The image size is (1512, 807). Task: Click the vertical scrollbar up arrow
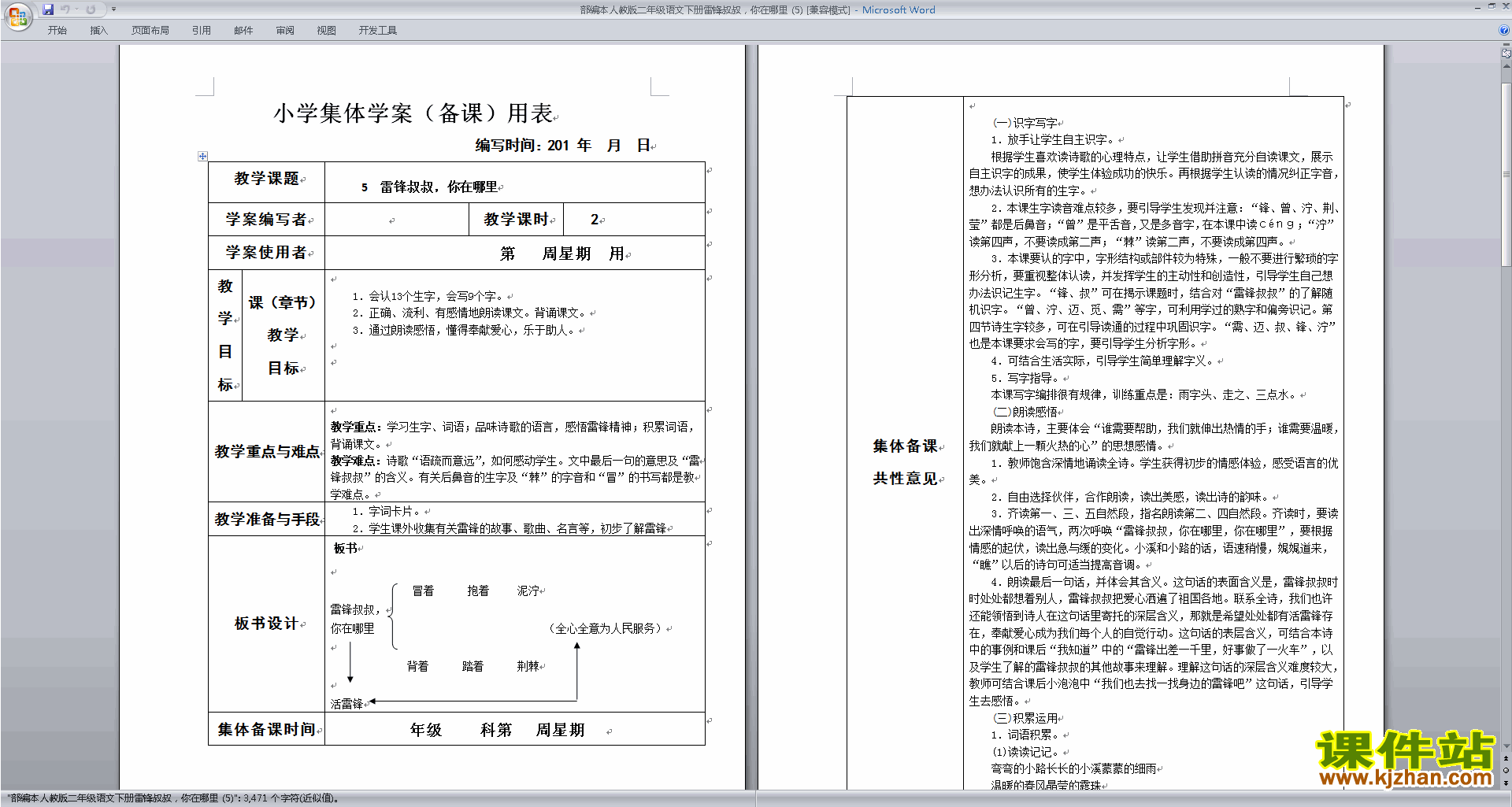pos(1506,66)
